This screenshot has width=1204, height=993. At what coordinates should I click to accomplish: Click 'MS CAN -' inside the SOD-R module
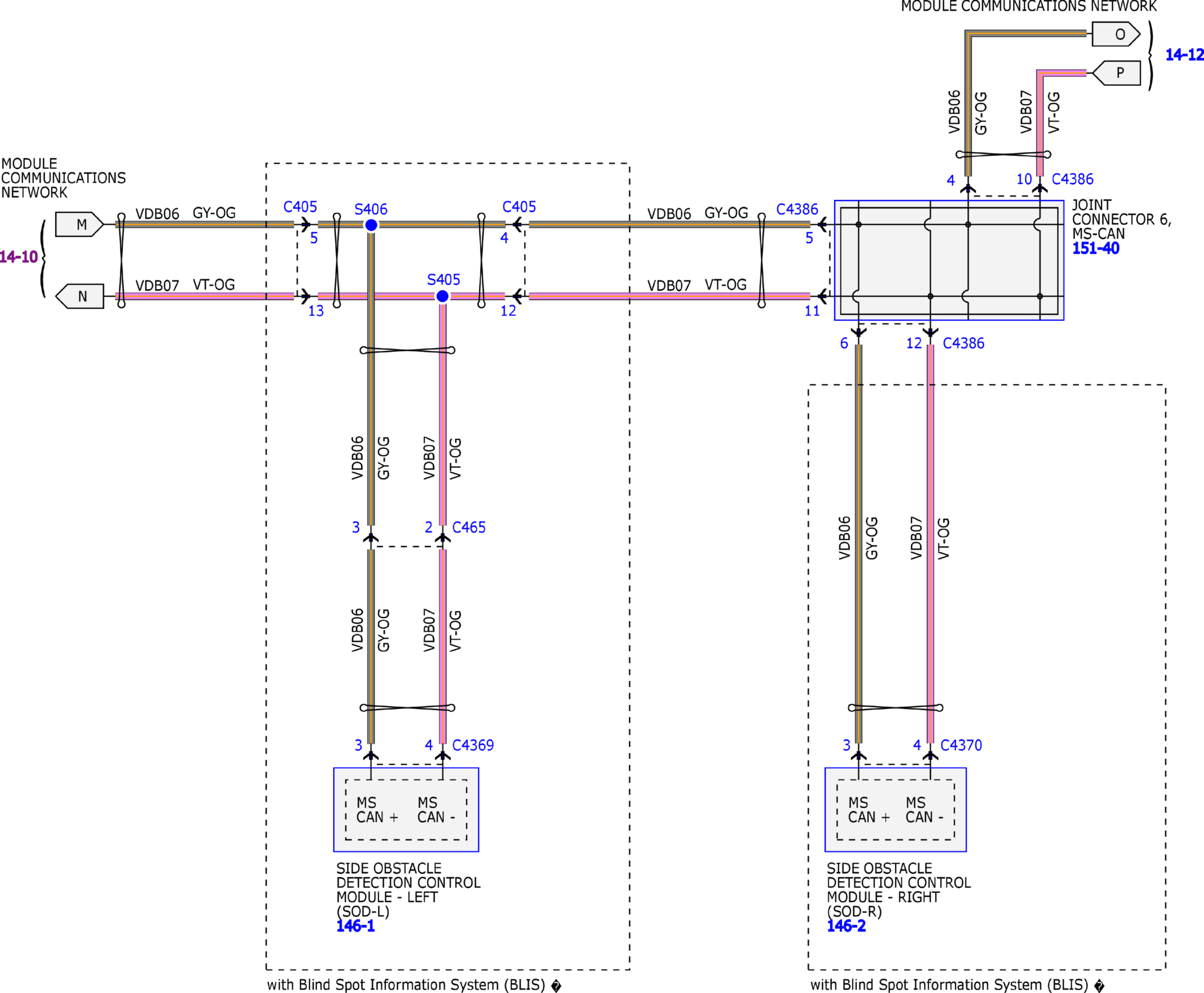pos(924,810)
